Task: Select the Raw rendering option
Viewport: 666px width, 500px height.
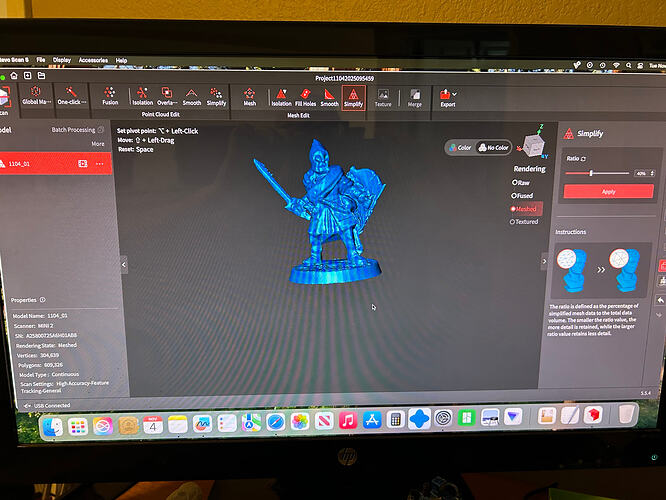Action: coord(521,183)
